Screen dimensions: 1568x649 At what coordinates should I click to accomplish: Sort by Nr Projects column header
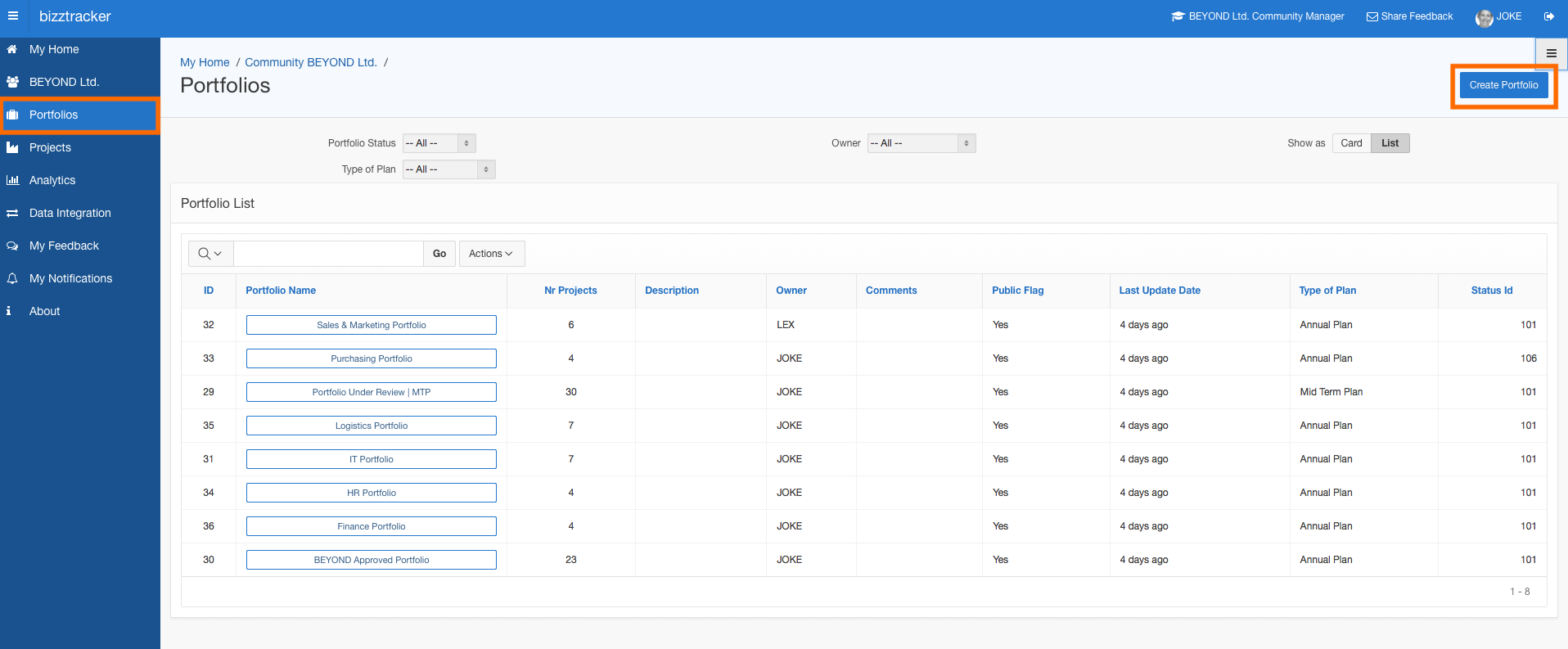[570, 291]
